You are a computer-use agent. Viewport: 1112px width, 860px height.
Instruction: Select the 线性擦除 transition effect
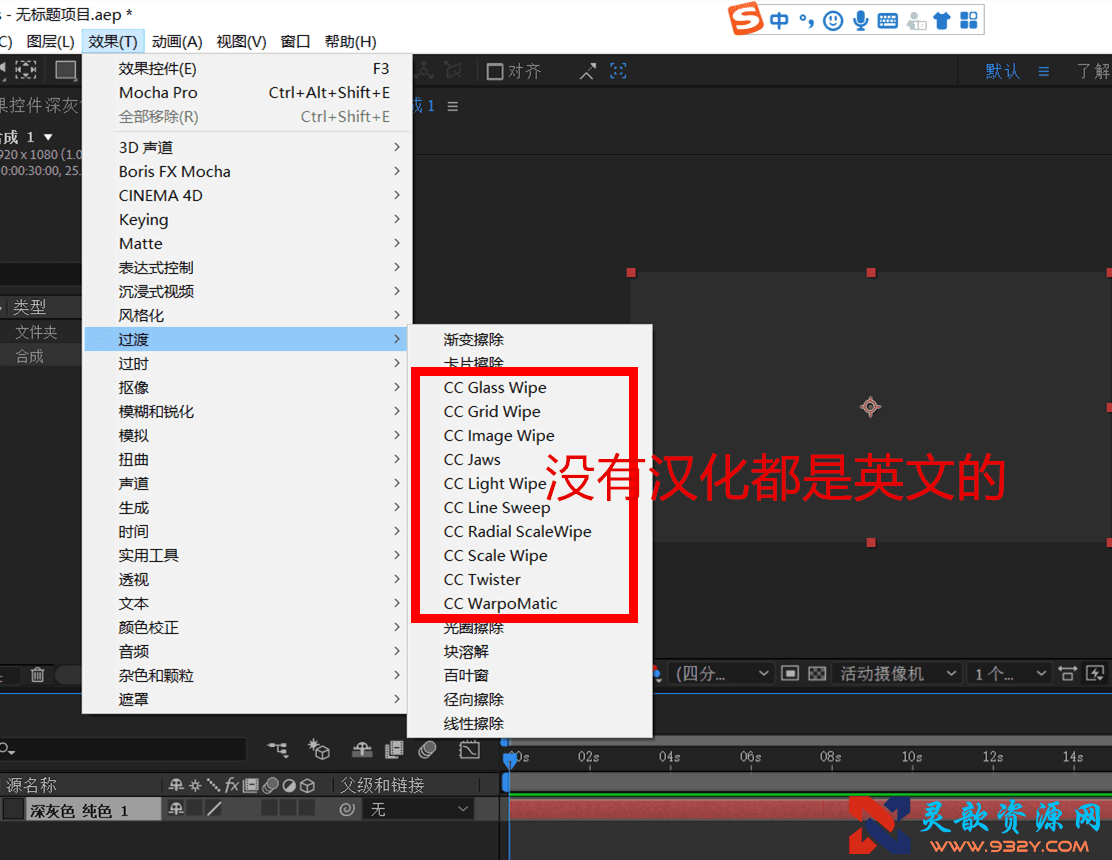(x=530, y=723)
